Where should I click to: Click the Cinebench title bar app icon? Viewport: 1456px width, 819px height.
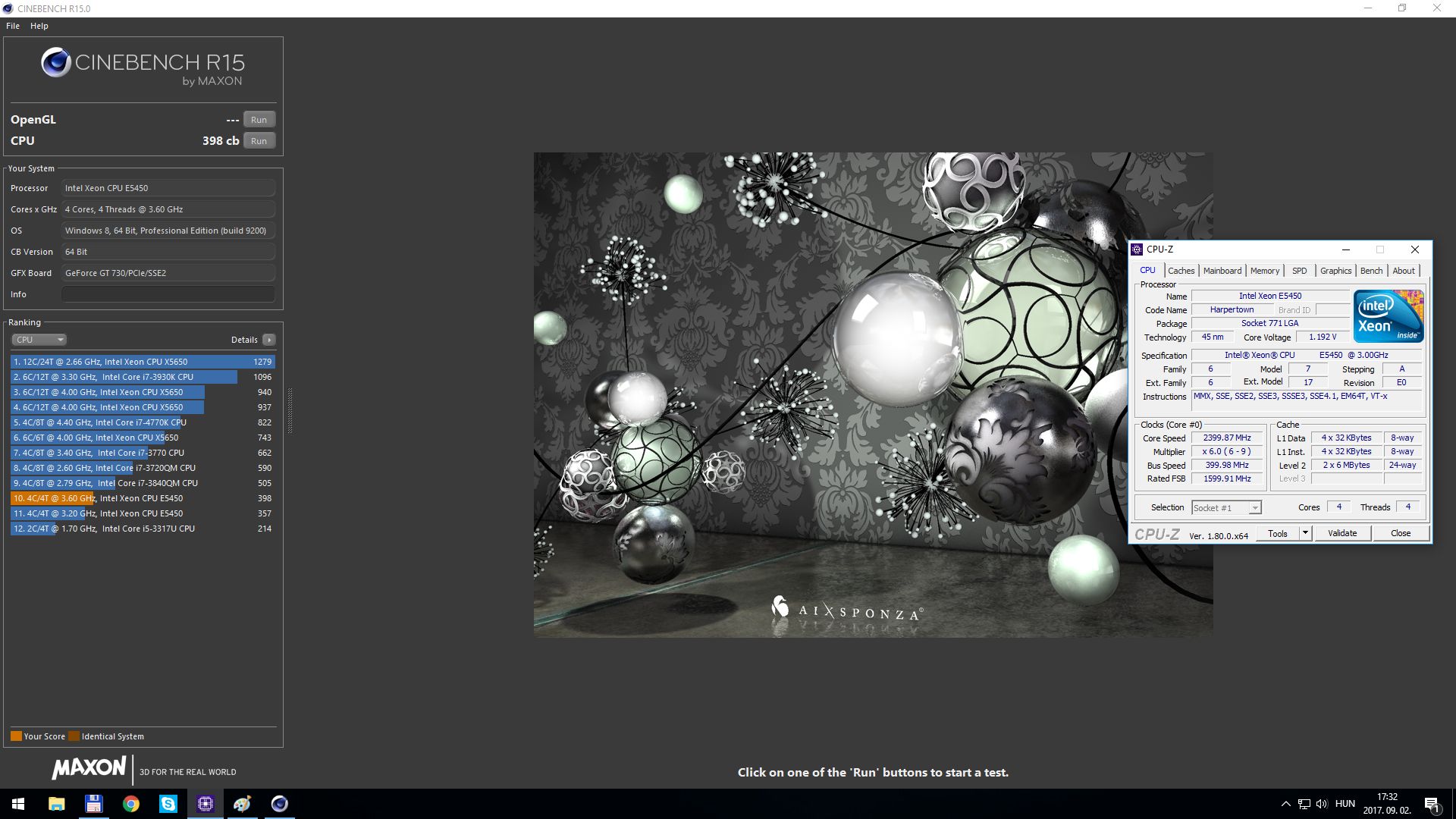[x=8, y=8]
